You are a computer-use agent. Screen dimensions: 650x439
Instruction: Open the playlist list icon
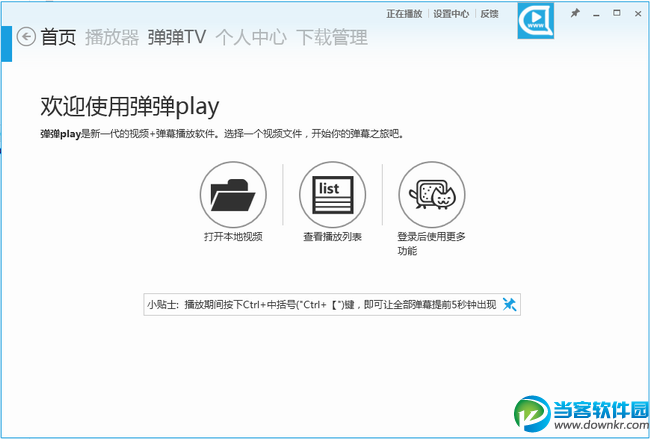[x=332, y=195]
